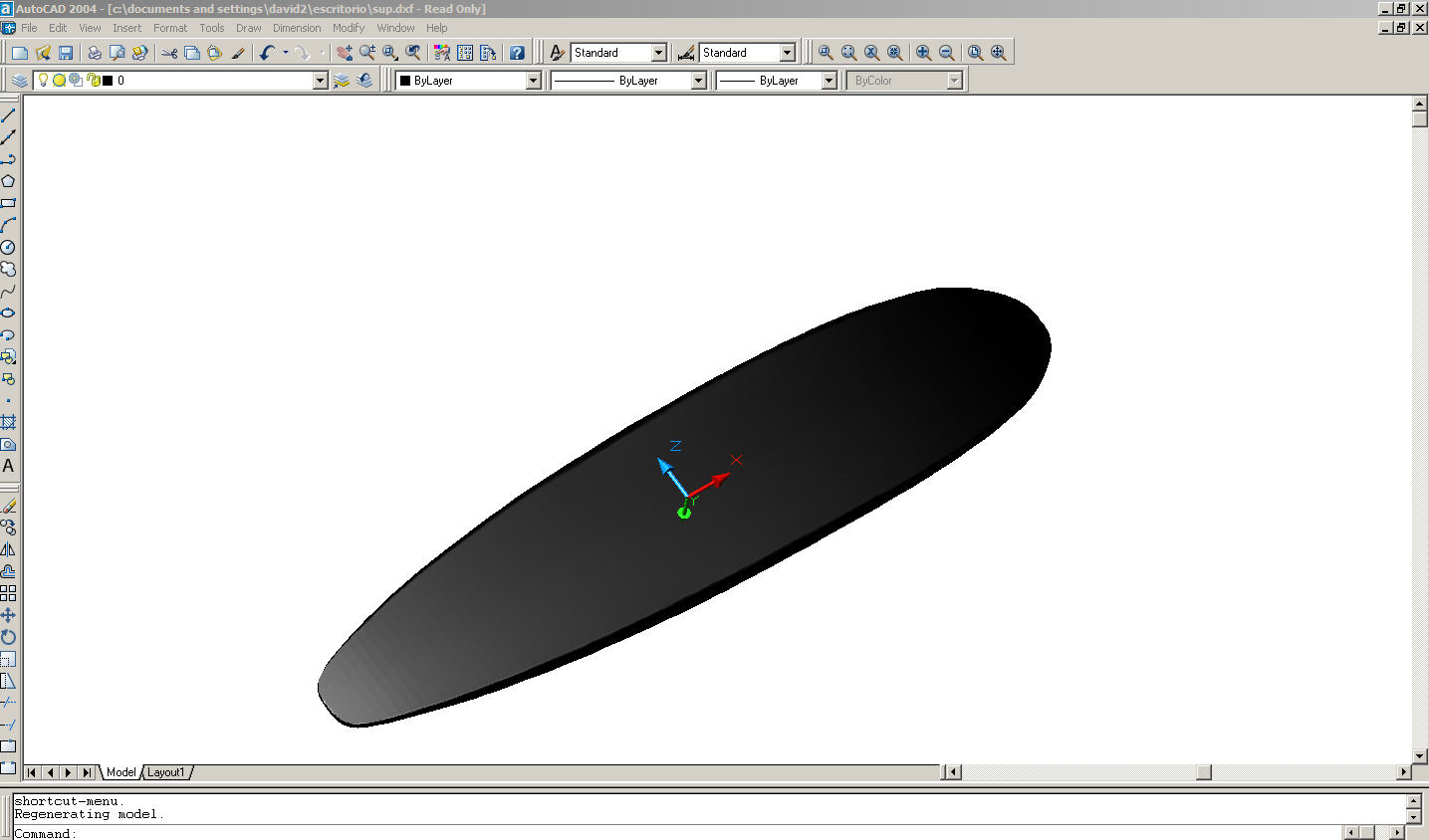Create a new drawing with QNew
Image resolution: width=1429 pixels, height=840 pixels.
point(20,53)
